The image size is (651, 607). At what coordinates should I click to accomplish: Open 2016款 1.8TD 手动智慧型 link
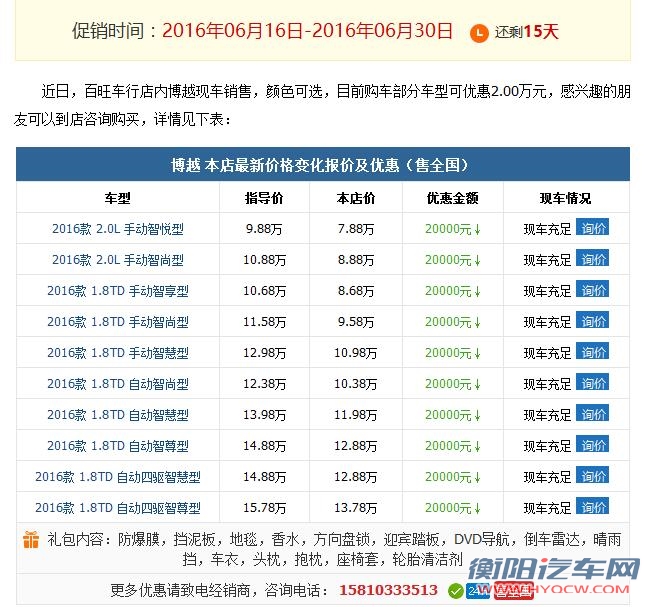[x=118, y=353]
